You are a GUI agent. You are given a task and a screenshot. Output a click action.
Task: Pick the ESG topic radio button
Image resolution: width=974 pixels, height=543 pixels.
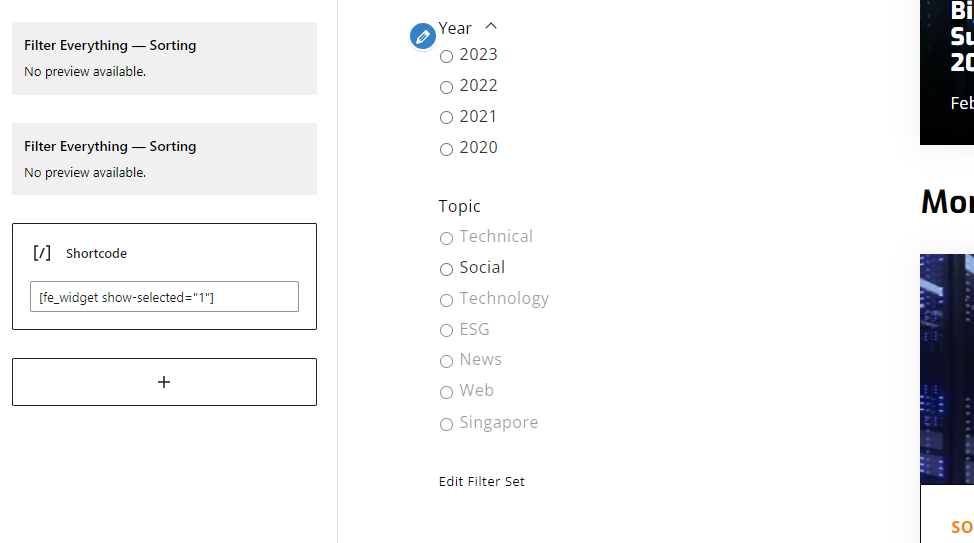click(446, 331)
